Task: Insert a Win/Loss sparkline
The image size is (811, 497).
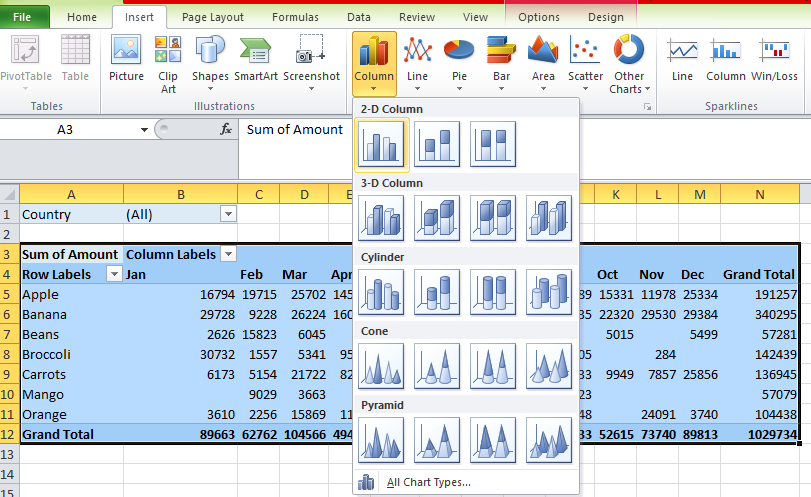Action: click(774, 58)
